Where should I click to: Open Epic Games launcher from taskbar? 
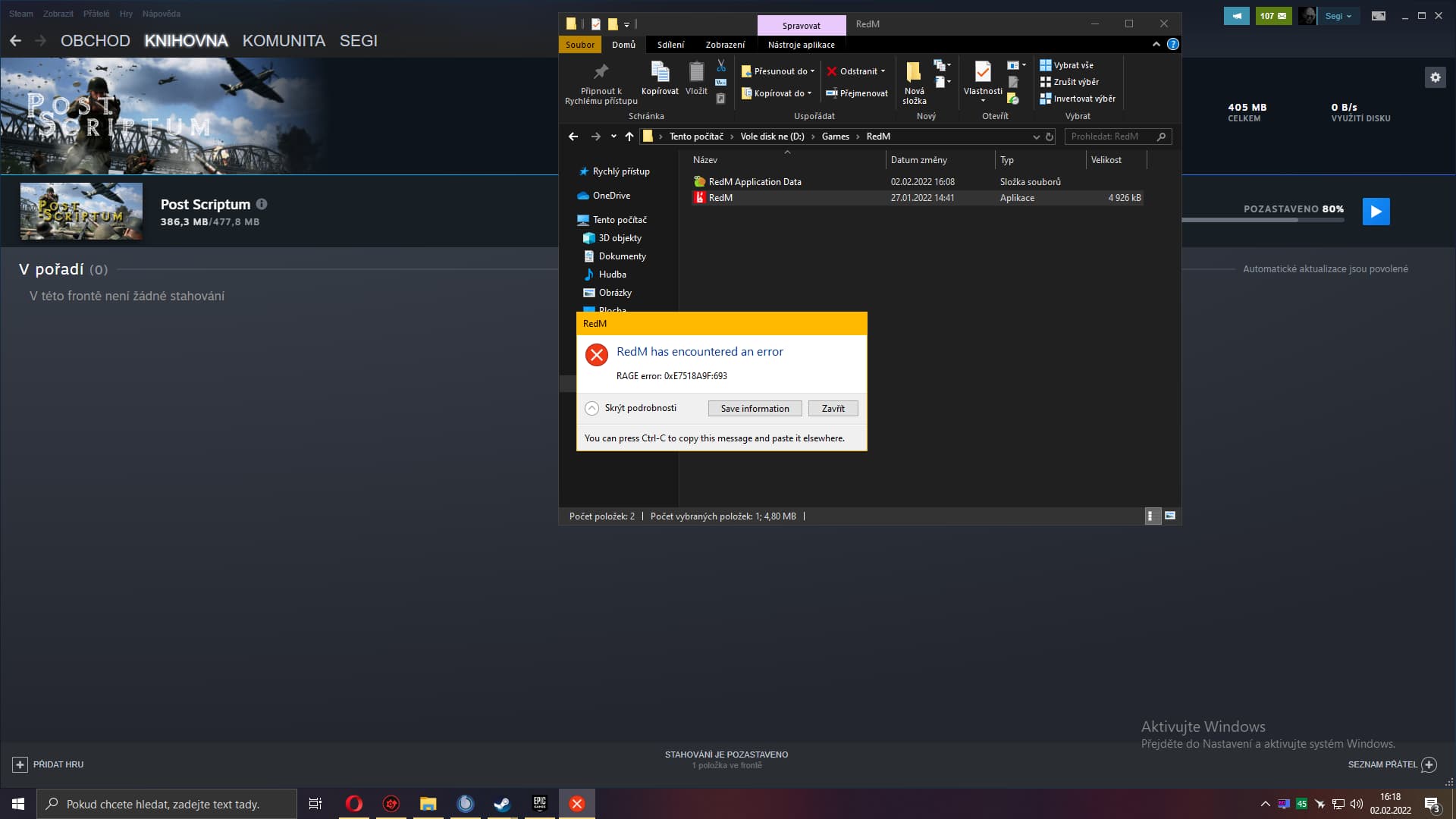click(x=540, y=804)
